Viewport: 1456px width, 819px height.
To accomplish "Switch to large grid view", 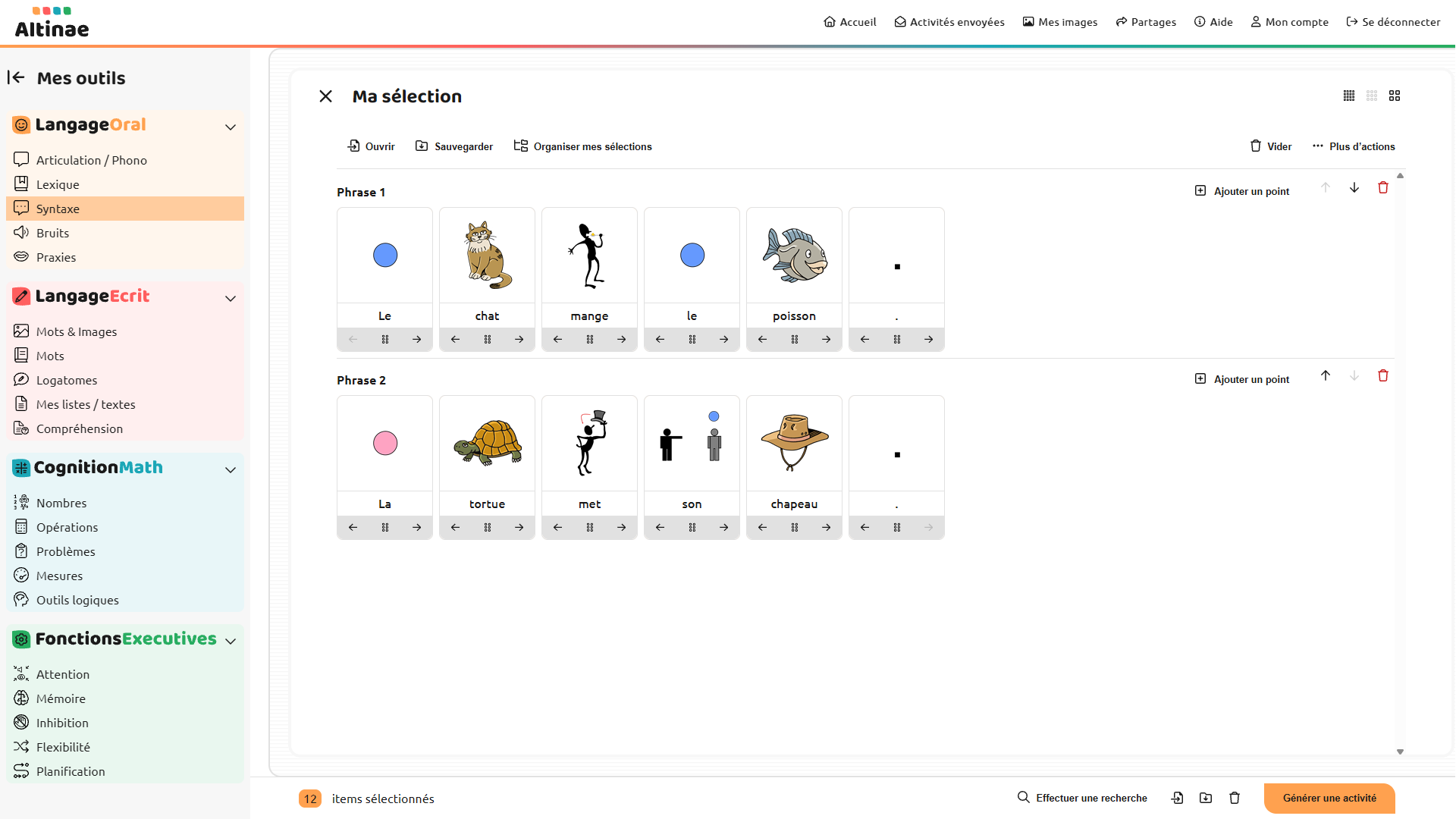I will (x=1394, y=96).
